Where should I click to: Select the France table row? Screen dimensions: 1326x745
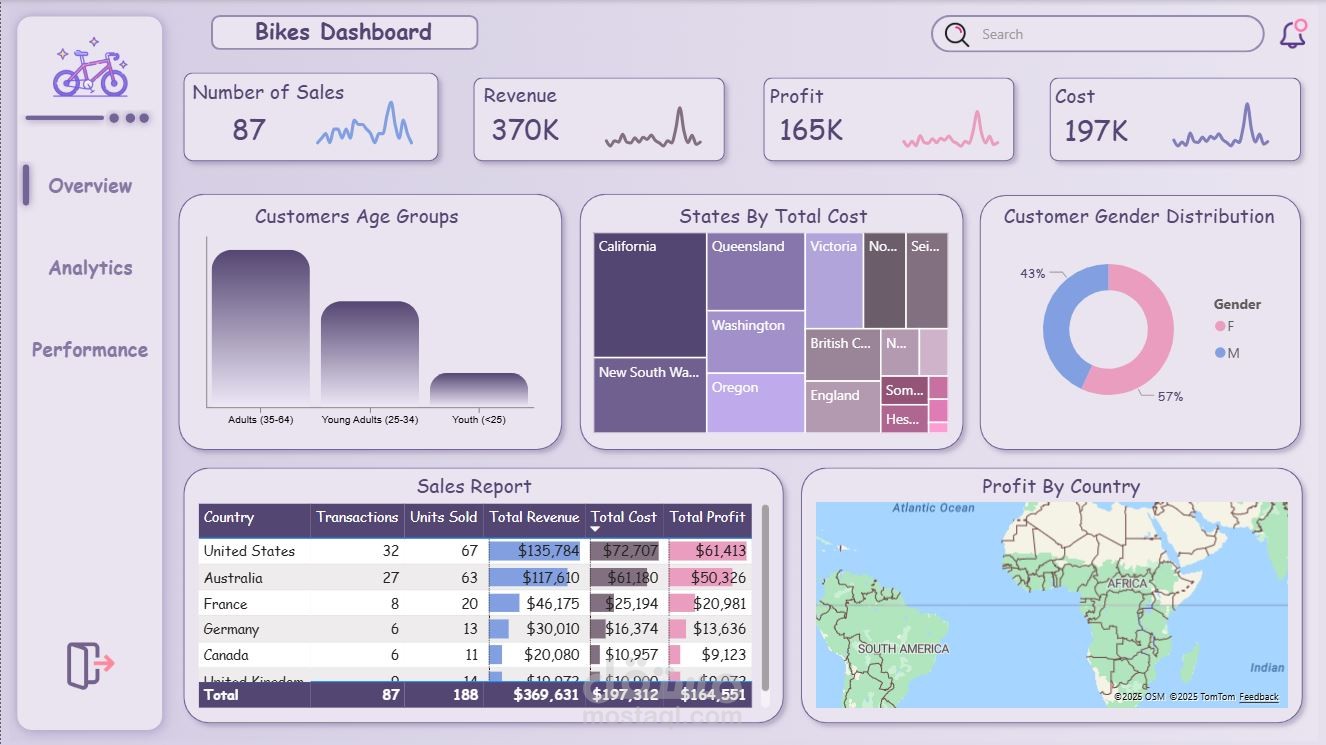[475, 604]
